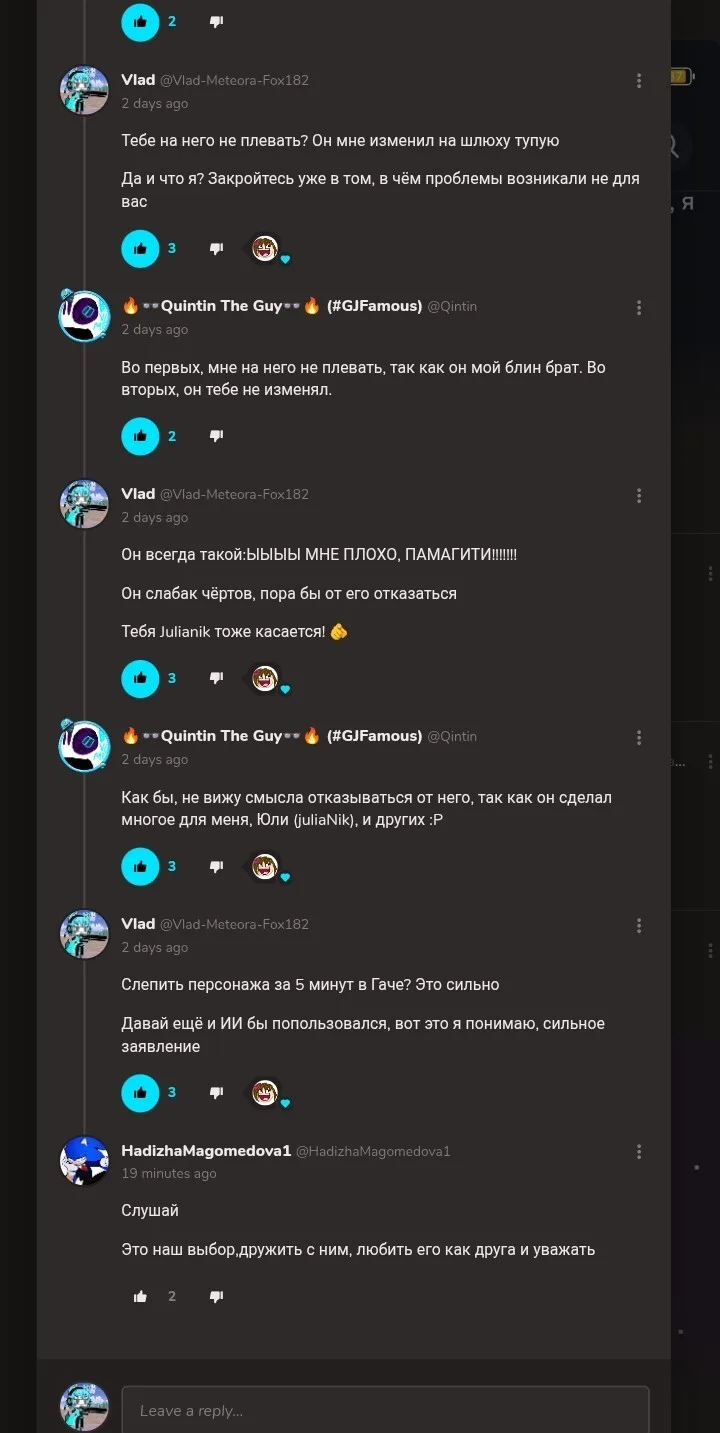Viewport: 720px width, 1433px height.
Task: Open three-dot menu on Vlad's 'Он всегда такой' comment
Action: click(639, 496)
